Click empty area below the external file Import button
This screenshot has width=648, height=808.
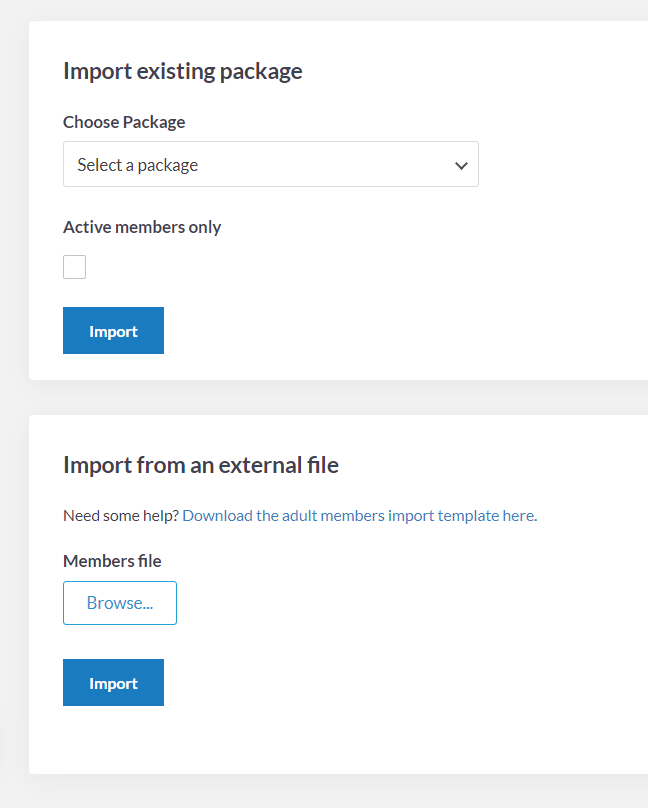coord(300,740)
